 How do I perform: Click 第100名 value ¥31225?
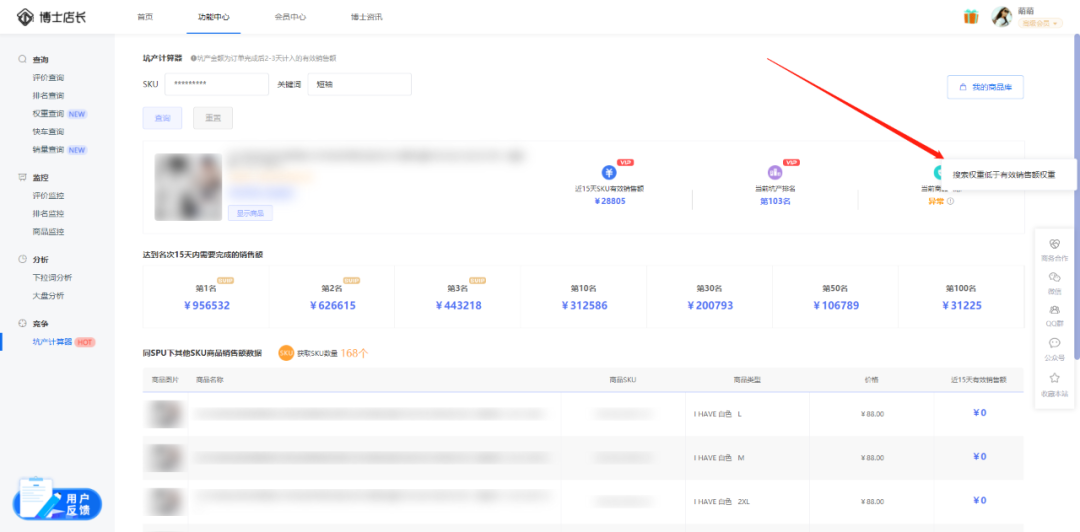coord(962,305)
